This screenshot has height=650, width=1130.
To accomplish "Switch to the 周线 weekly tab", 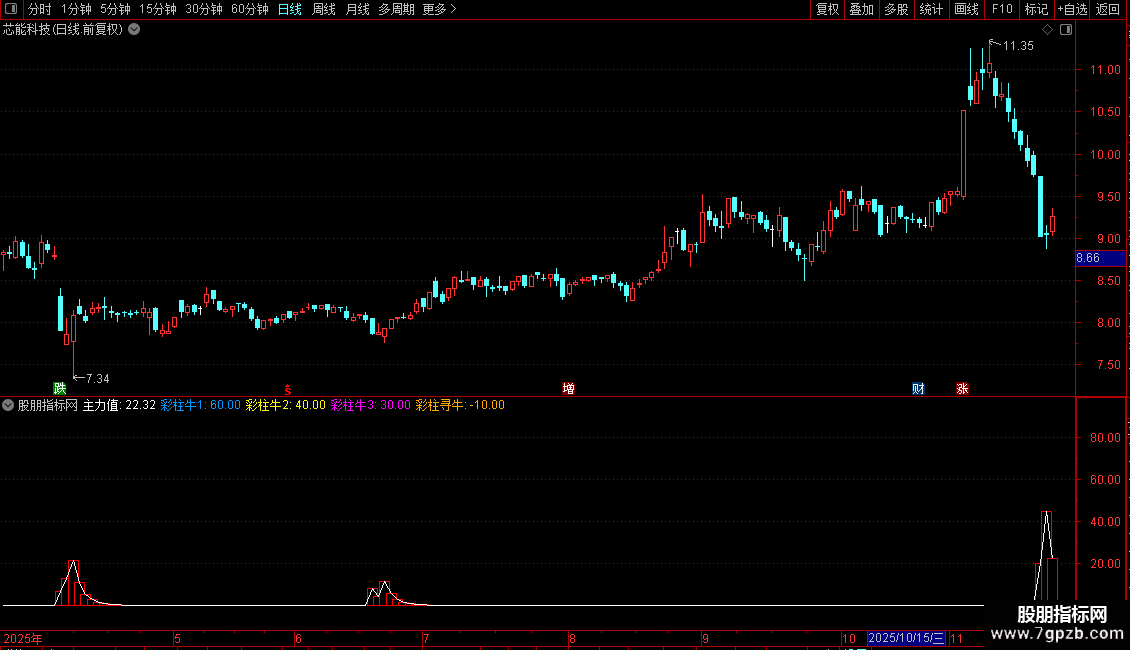I will coord(324,9).
